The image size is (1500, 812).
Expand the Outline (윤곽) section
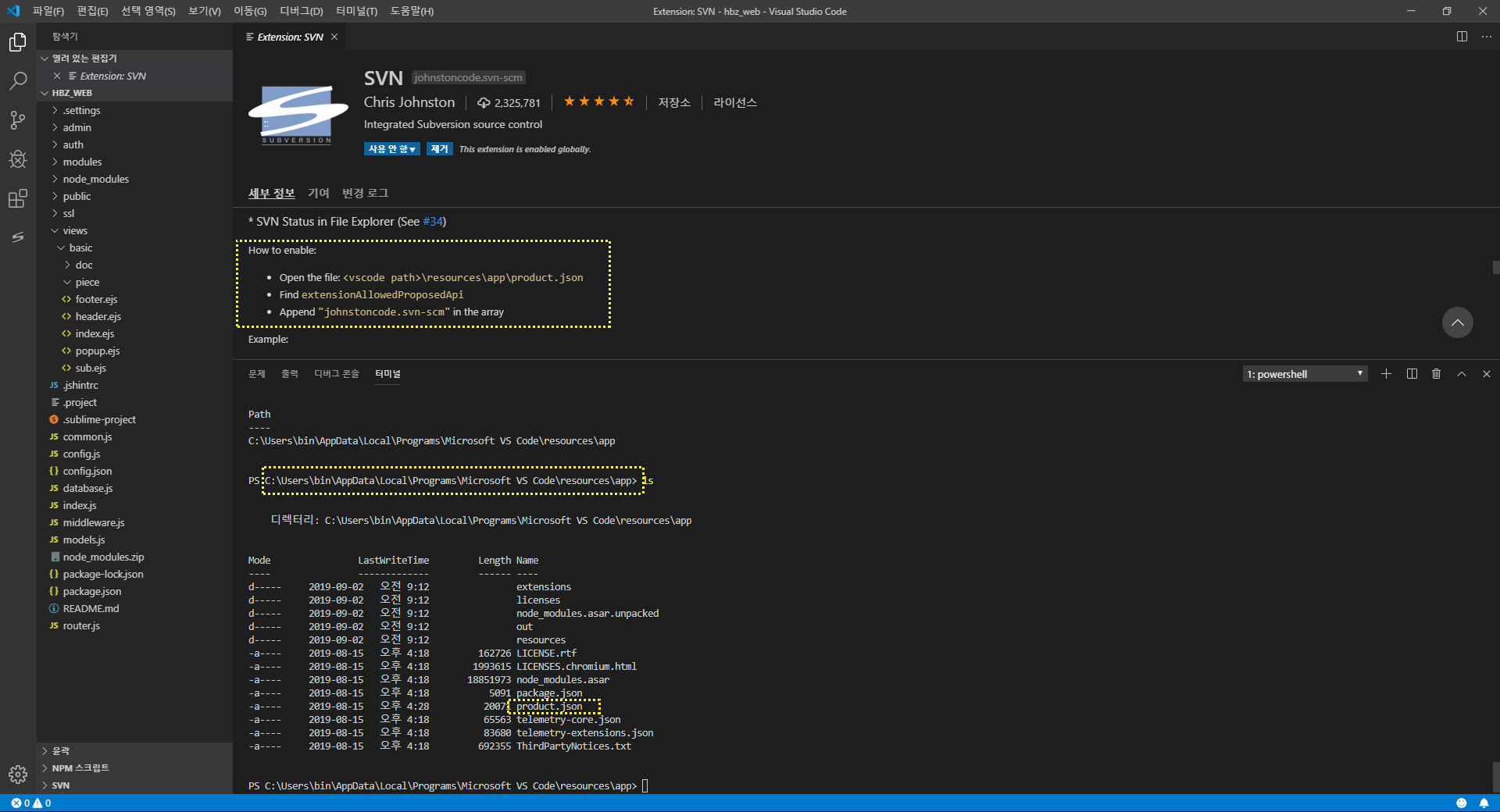(134, 751)
